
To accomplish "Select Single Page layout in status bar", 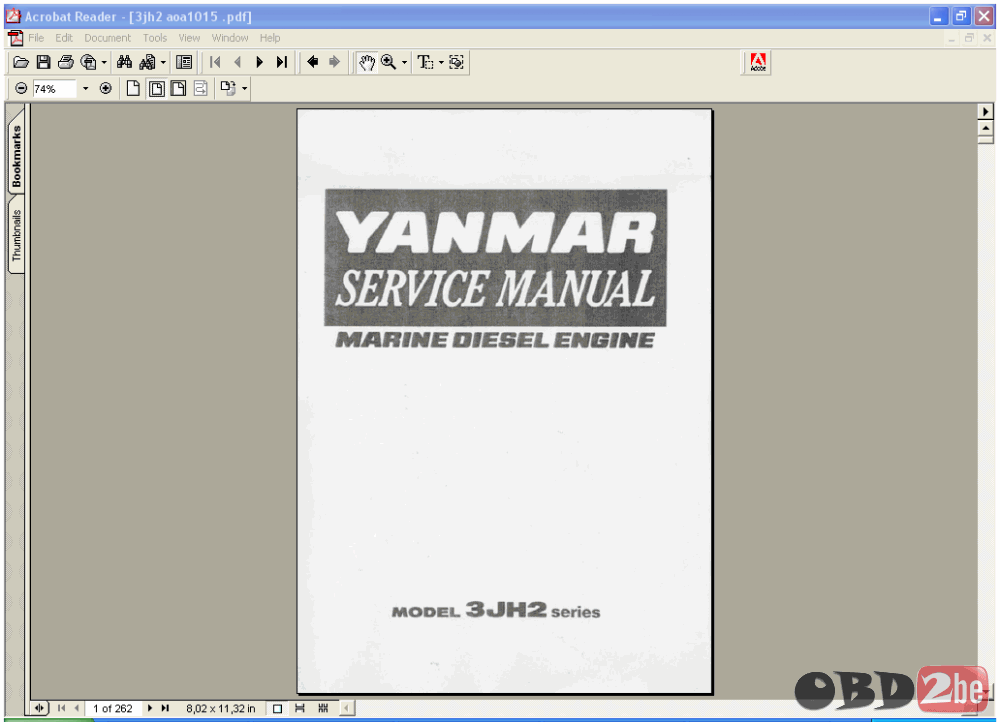I will click(277, 709).
